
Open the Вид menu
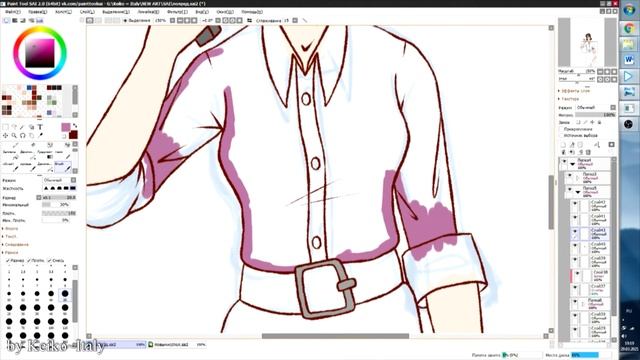tap(202, 12)
